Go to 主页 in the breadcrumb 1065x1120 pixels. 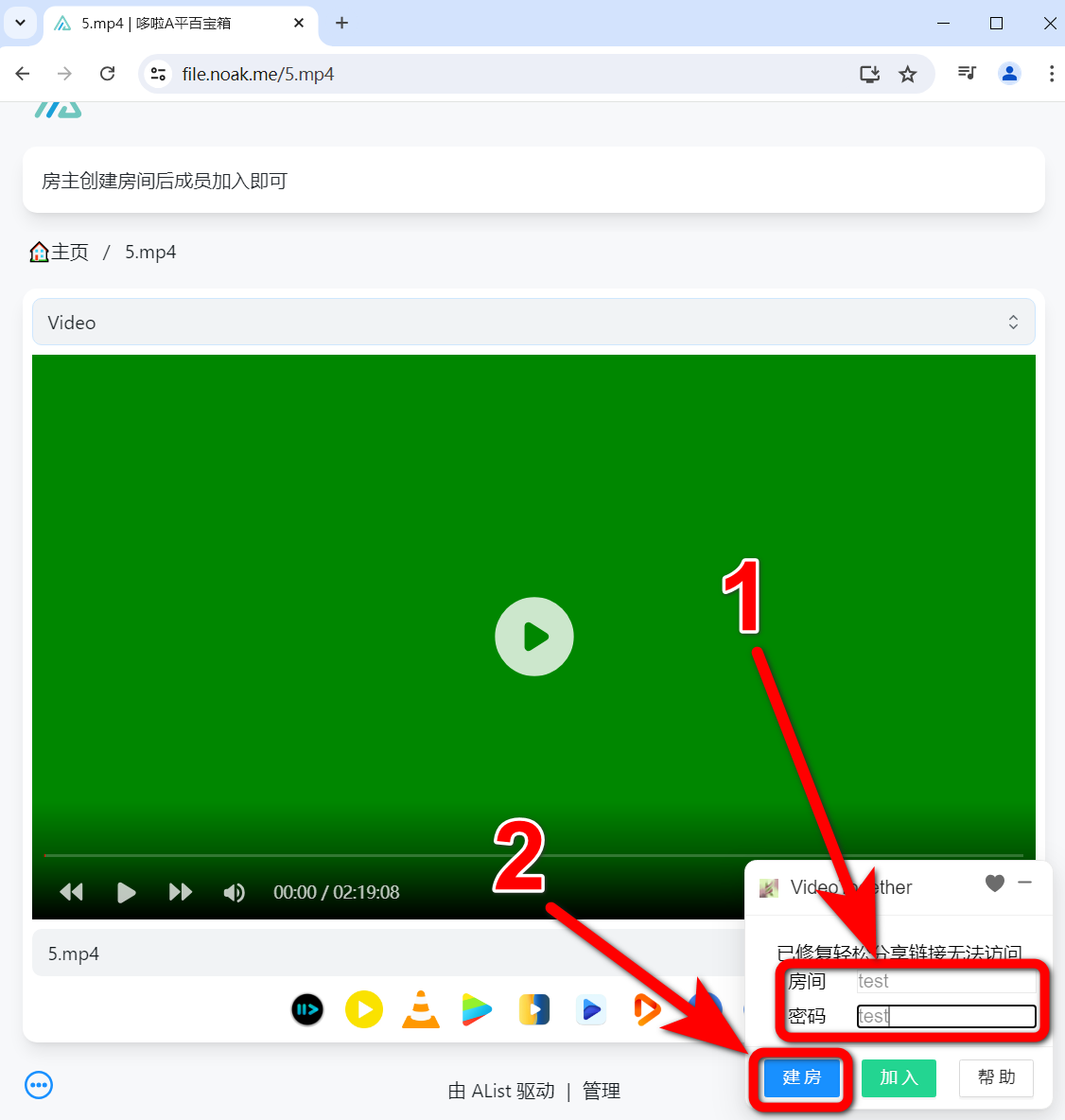click(x=60, y=252)
